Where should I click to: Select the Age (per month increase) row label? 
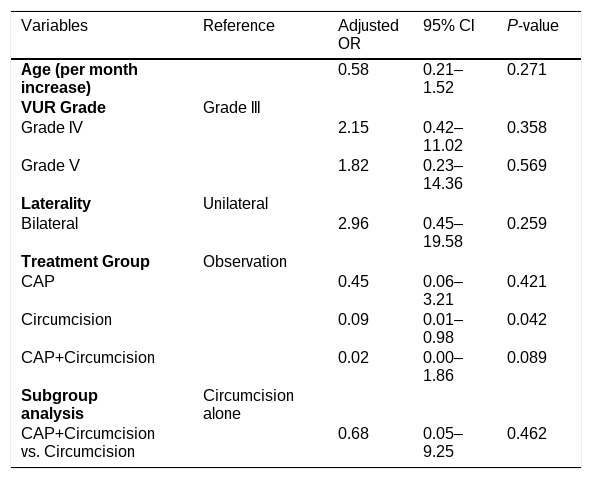[79, 79]
